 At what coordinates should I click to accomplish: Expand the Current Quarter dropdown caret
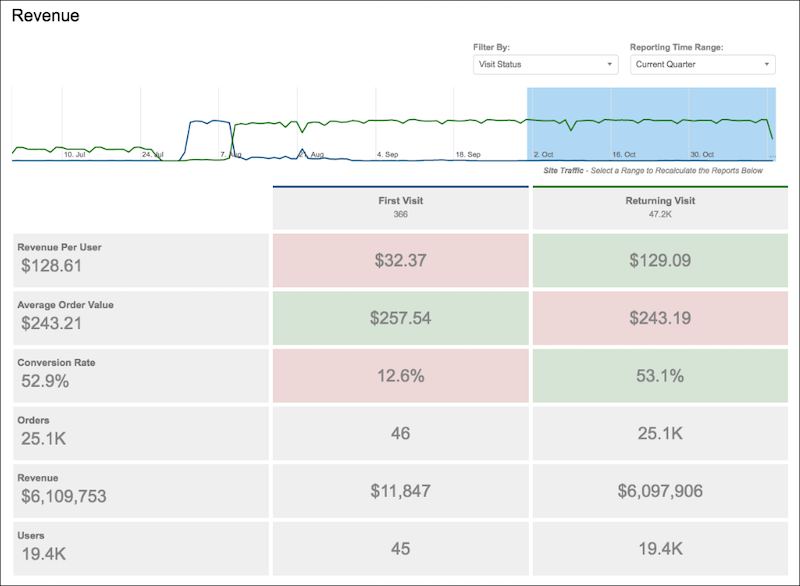tap(767, 64)
